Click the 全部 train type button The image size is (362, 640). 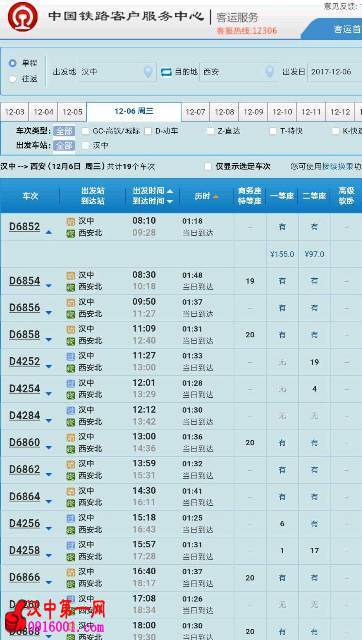64,131
